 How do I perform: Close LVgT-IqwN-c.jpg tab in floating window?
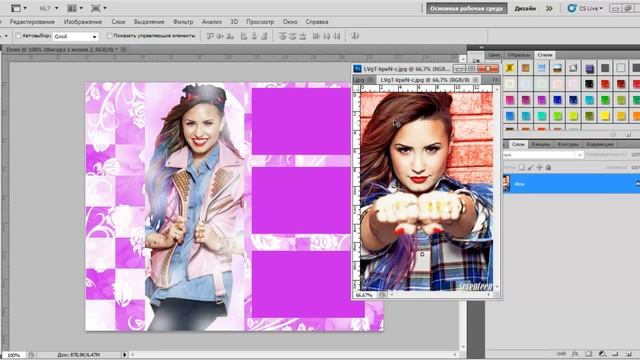coord(476,80)
